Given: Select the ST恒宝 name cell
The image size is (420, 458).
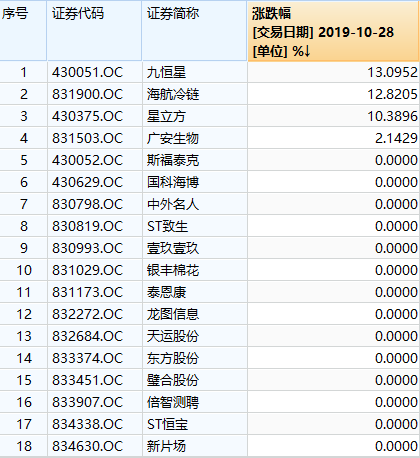Looking at the screenshot, I should (195, 424).
